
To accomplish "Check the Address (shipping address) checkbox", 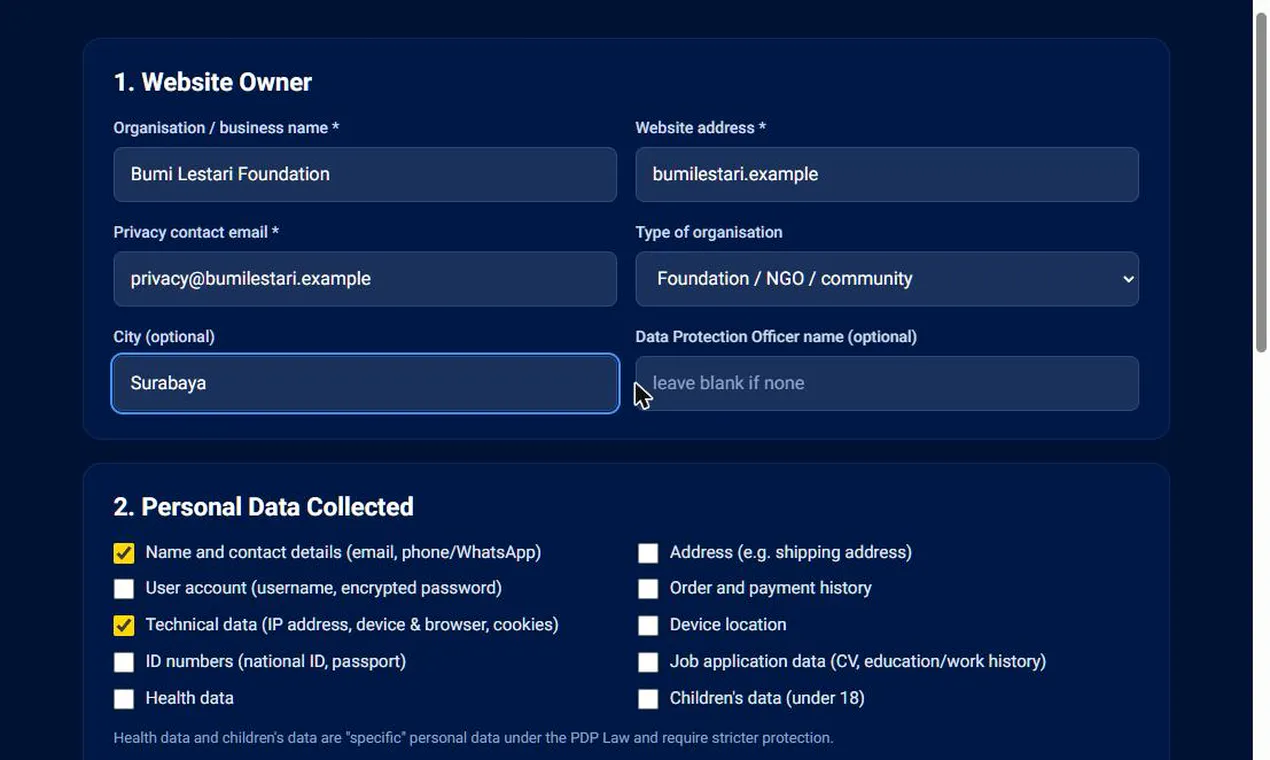I will [648, 553].
